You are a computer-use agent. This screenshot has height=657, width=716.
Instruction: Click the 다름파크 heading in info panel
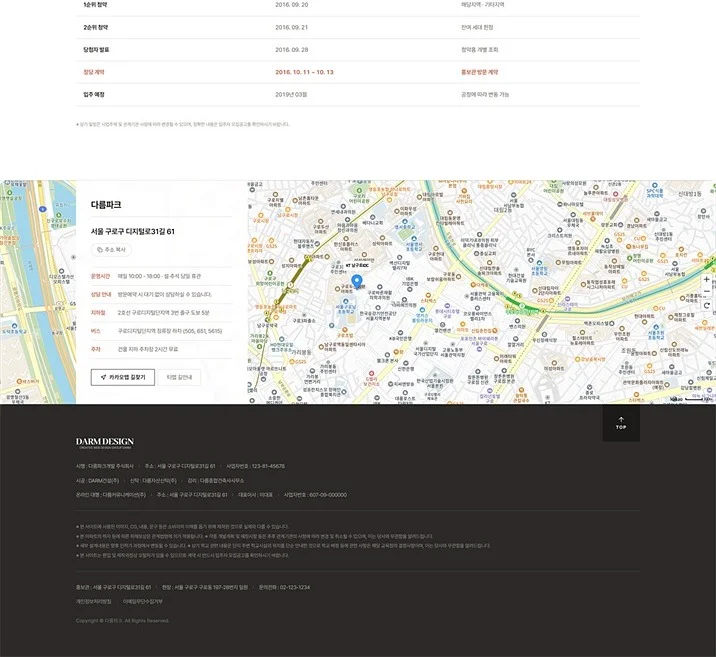[x=106, y=205]
